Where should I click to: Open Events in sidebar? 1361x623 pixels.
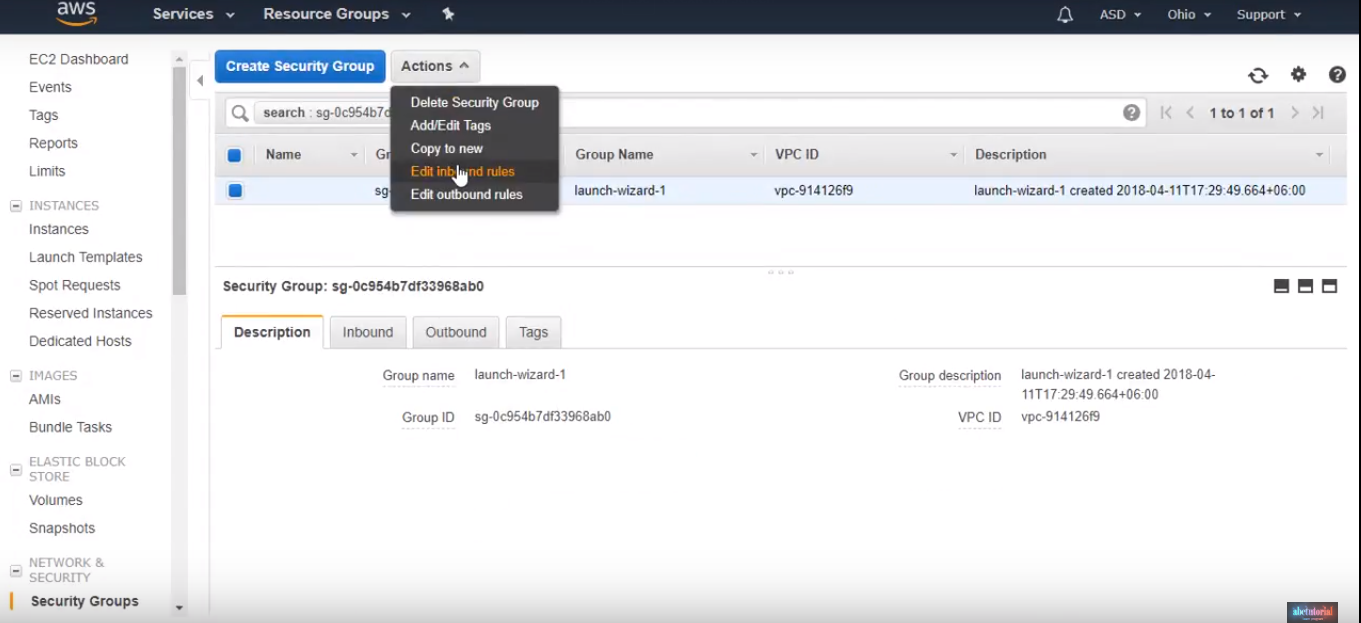point(50,87)
